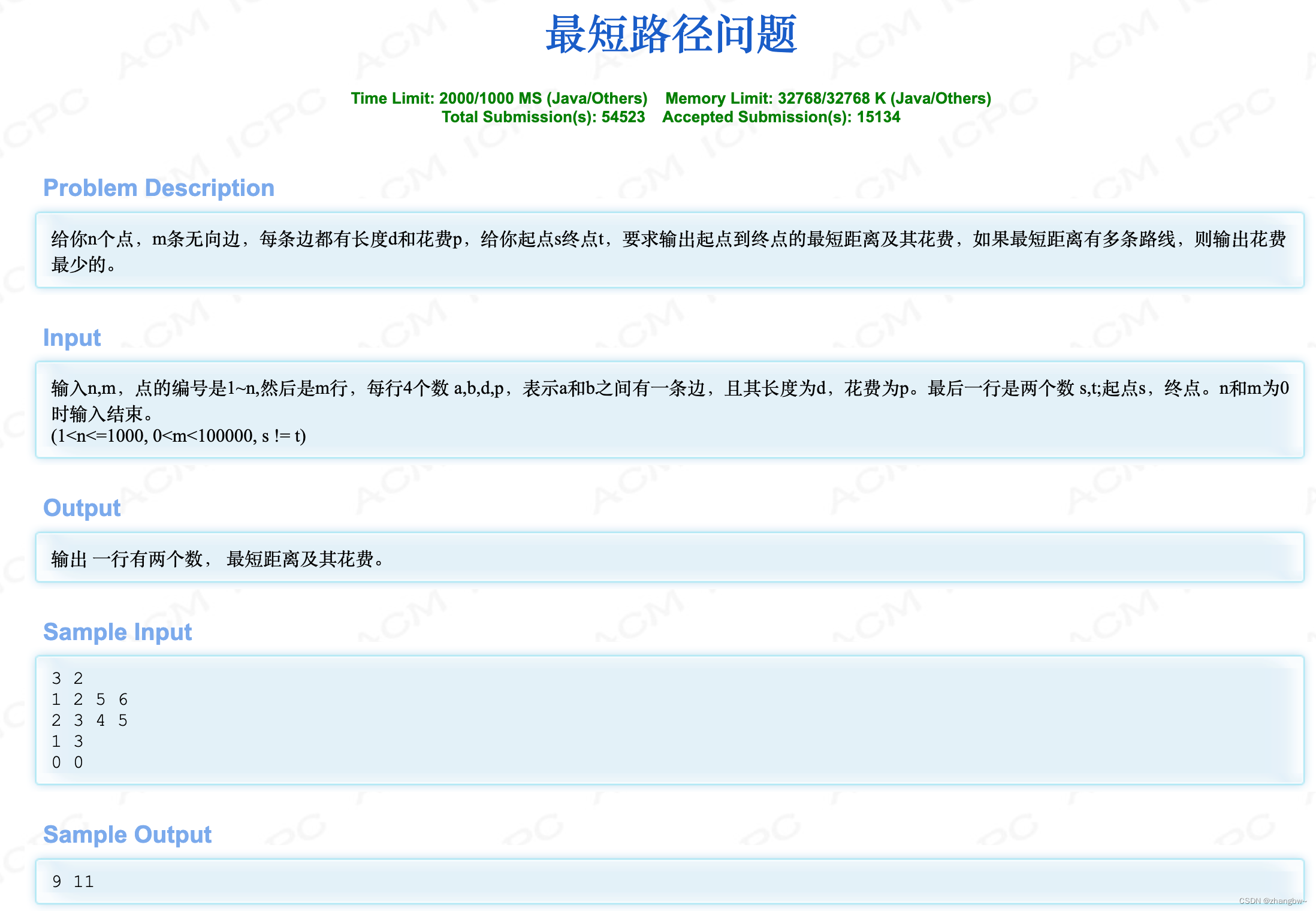This screenshot has height=911, width=1316.
Task: Select the Problem Description heading
Action: pos(158,188)
